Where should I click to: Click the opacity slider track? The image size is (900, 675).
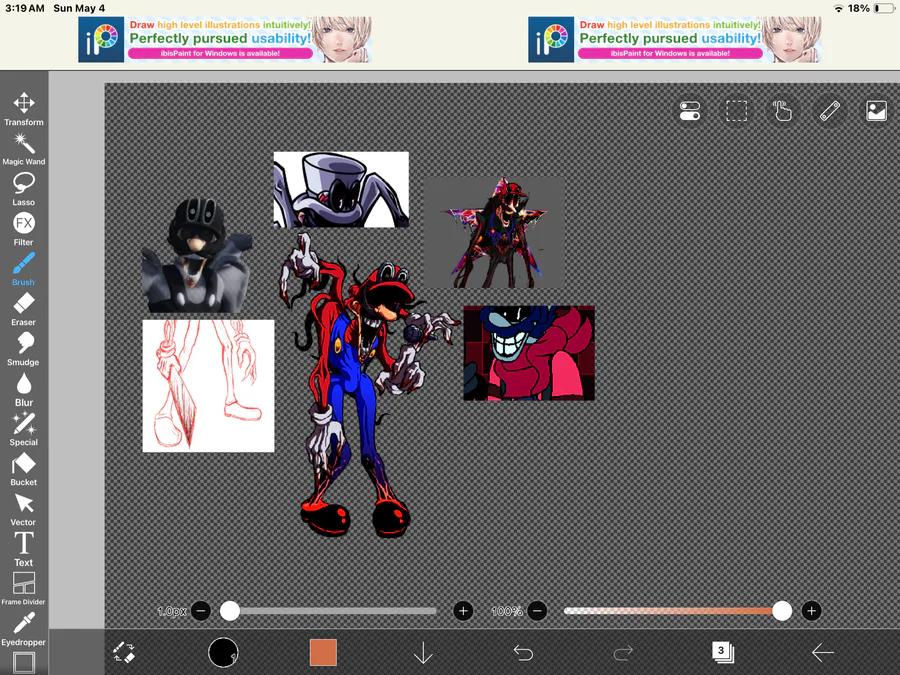pos(677,611)
